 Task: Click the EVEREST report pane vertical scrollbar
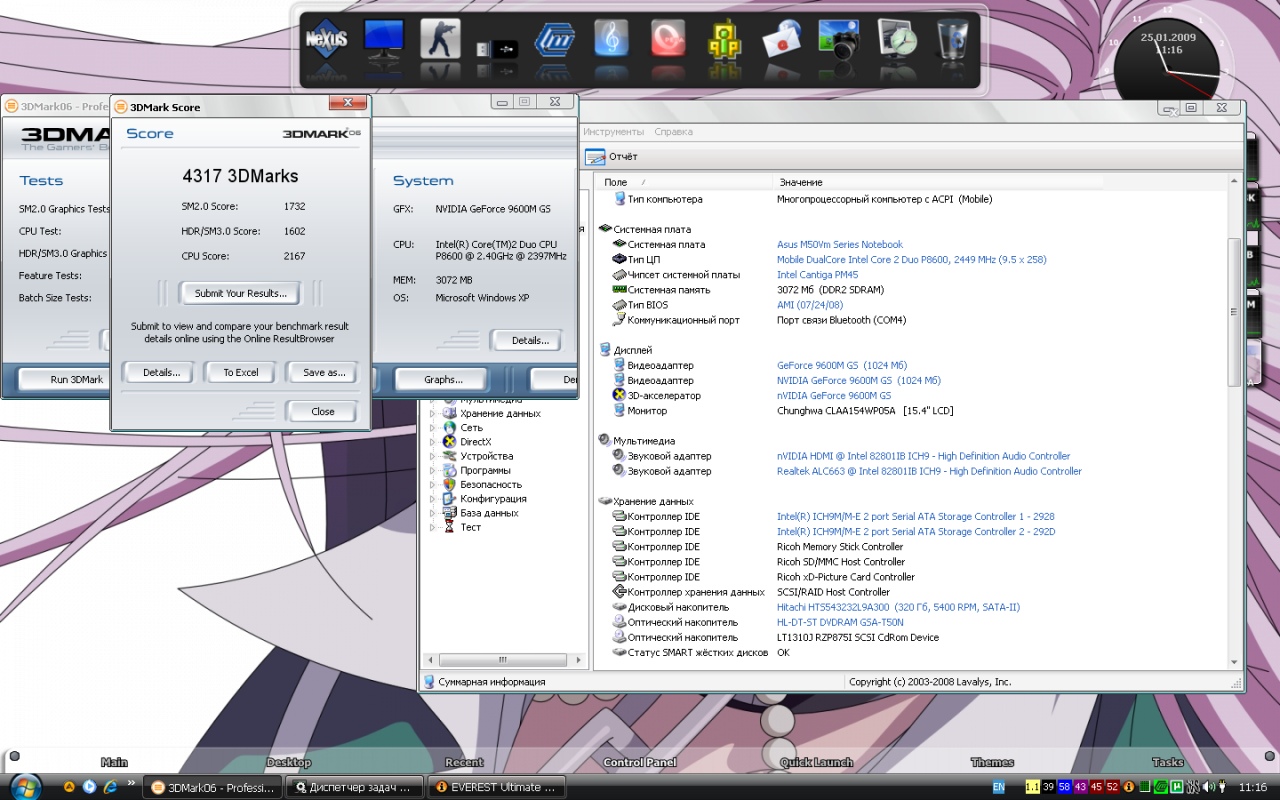(1234, 312)
